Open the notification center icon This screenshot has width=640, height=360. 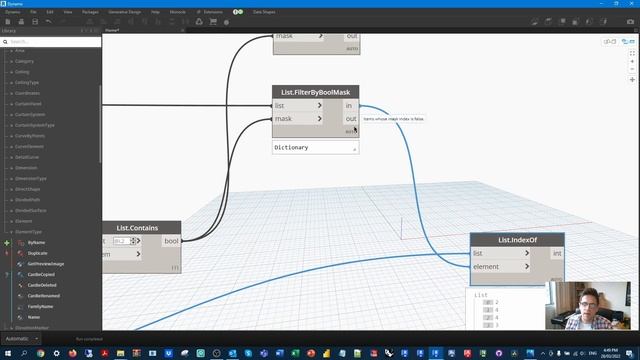coord(630,353)
